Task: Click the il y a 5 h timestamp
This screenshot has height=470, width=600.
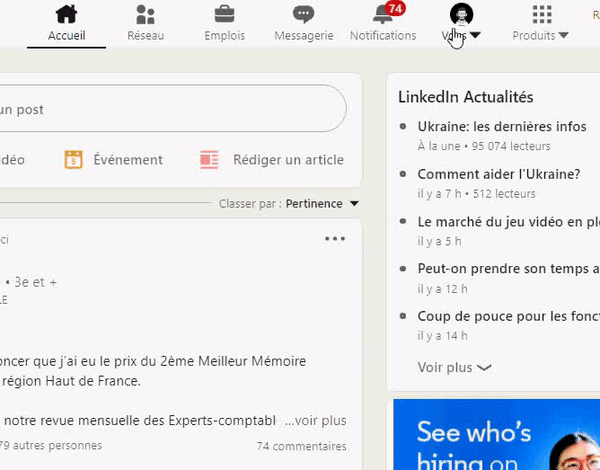Action: pos(439,242)
